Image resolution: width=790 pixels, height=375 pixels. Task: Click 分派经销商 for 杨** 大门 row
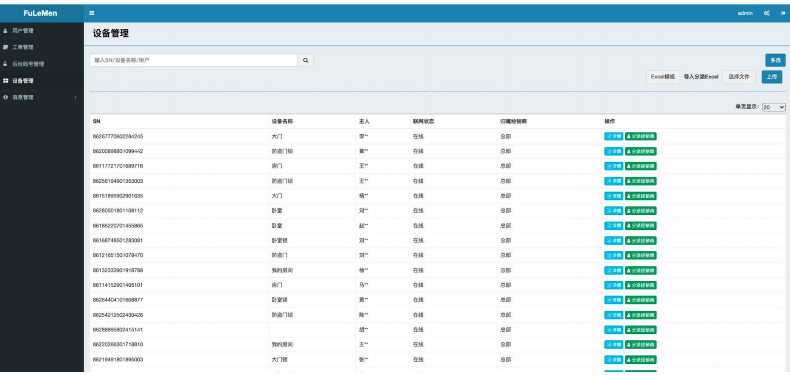tap(640, 196)
